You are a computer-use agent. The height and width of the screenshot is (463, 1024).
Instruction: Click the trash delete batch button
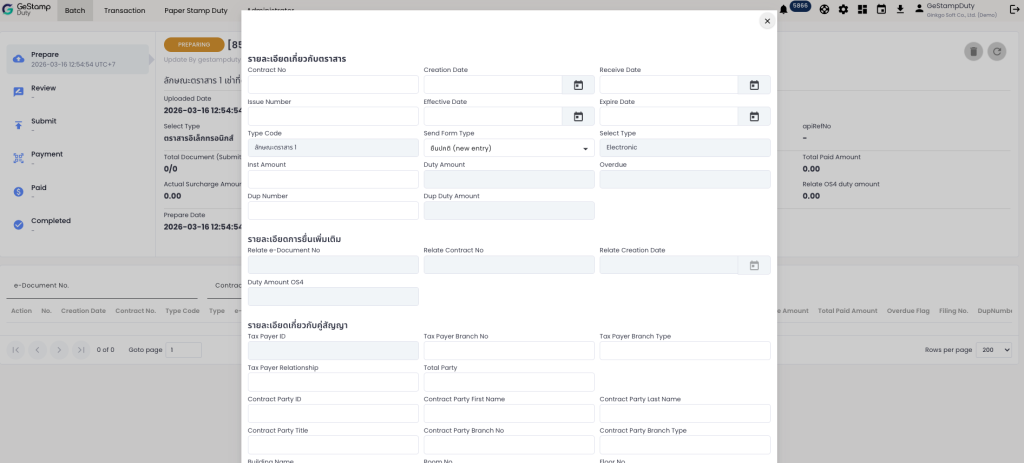pos(973,52)
